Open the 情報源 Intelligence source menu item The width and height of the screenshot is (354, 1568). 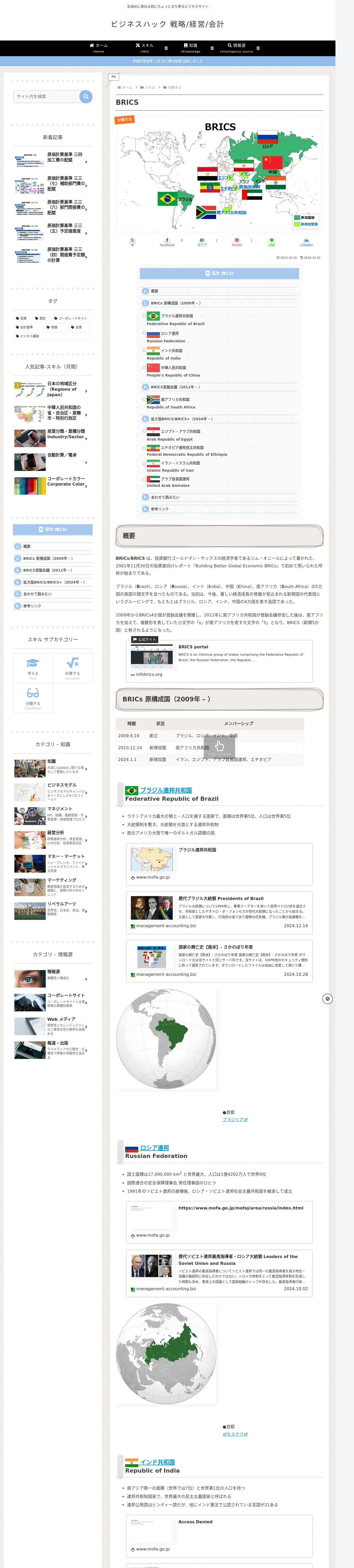click(237, 48)
